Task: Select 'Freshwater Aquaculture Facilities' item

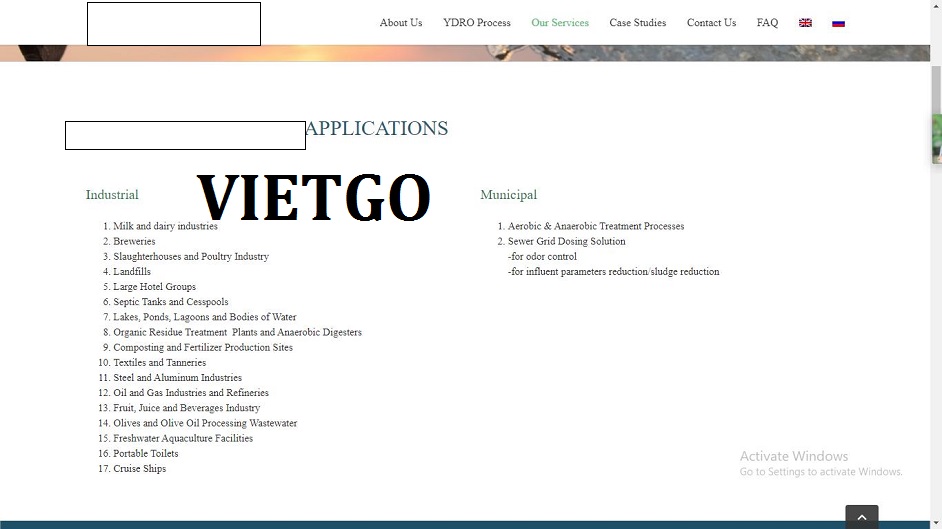Action: pos(183,438)
